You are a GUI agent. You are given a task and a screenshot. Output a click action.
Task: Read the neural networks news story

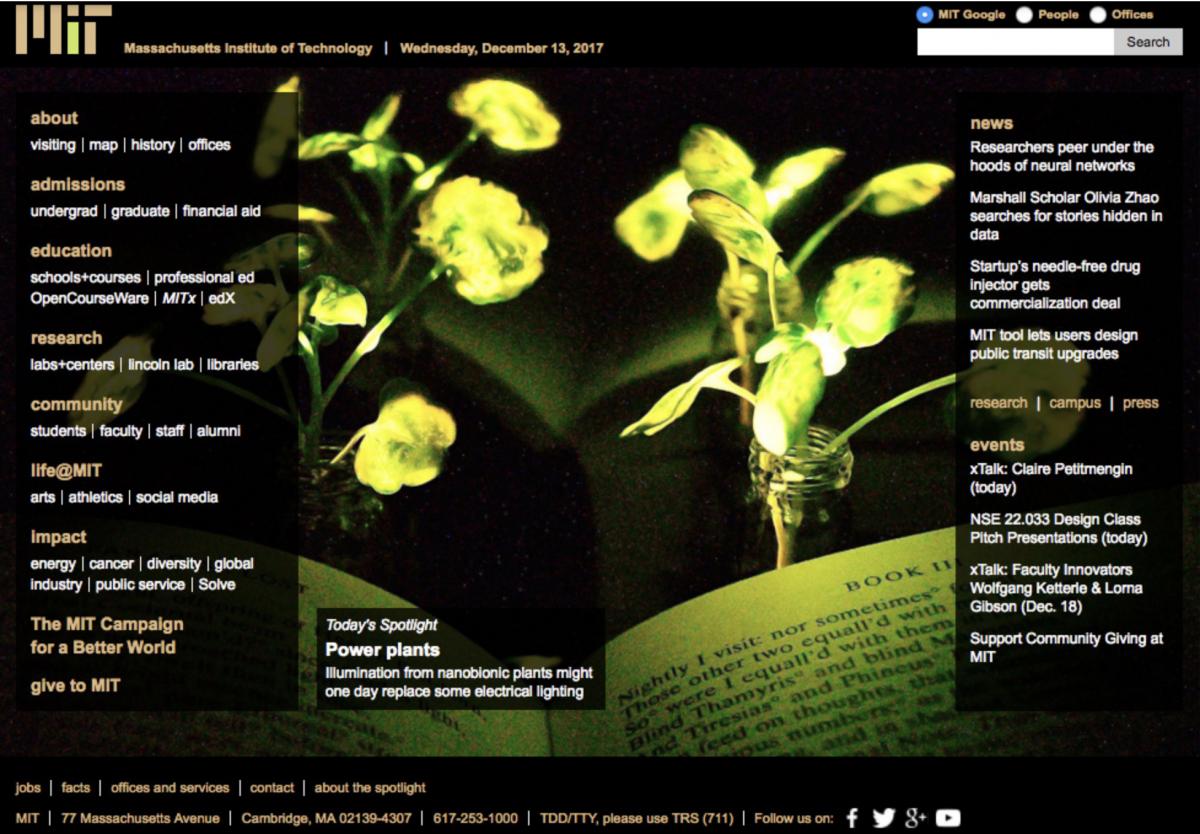1061,156
